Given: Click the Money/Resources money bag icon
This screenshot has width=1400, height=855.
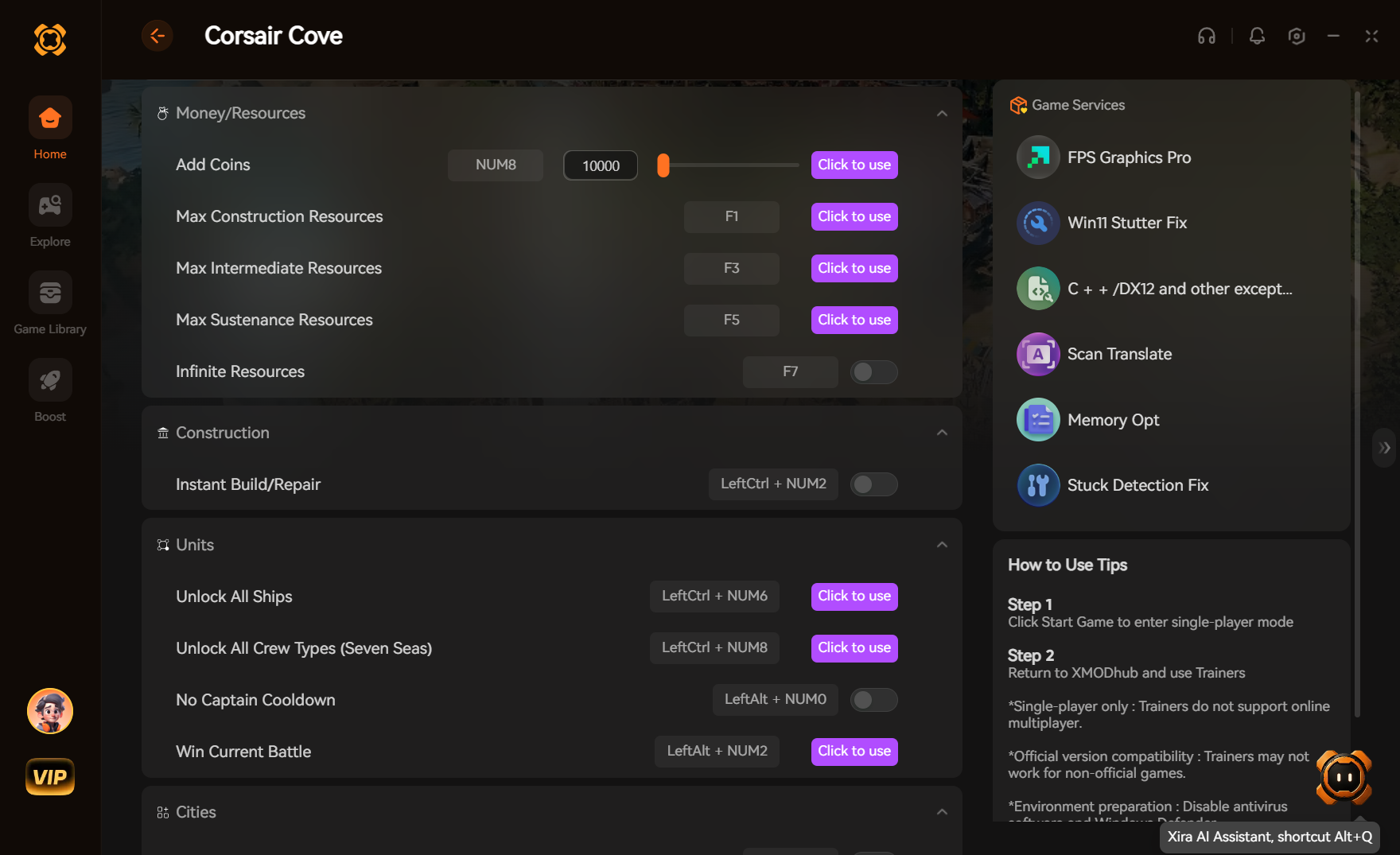Looking at the screenshot, I should pos(163,113).
